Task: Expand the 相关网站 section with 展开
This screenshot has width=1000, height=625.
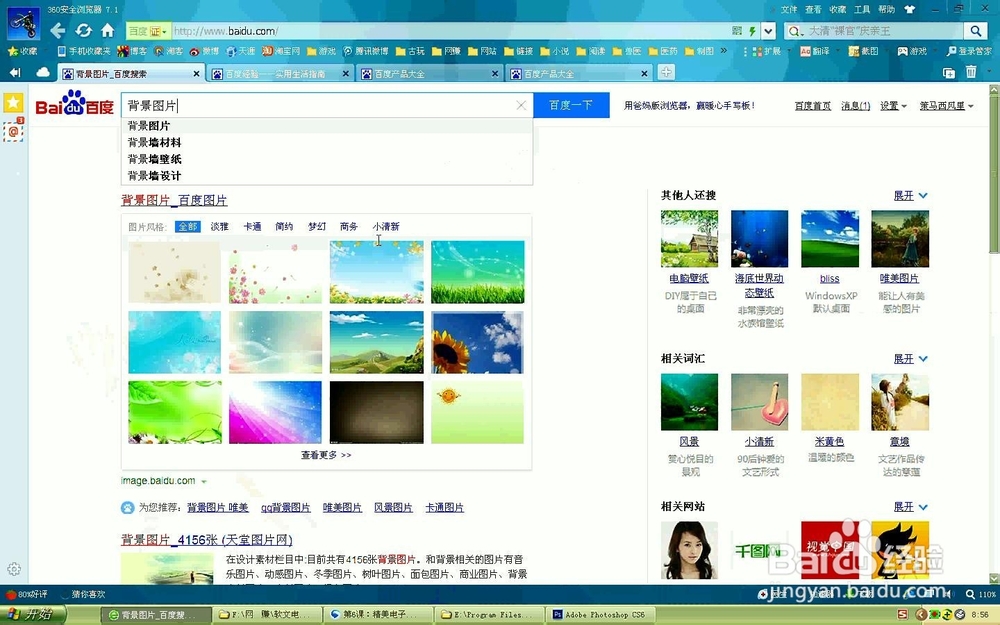Action: click(910, 507)
